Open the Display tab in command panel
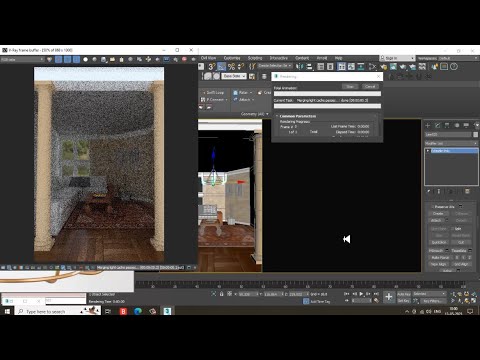480x360 pixels. (x=466, y=125)
